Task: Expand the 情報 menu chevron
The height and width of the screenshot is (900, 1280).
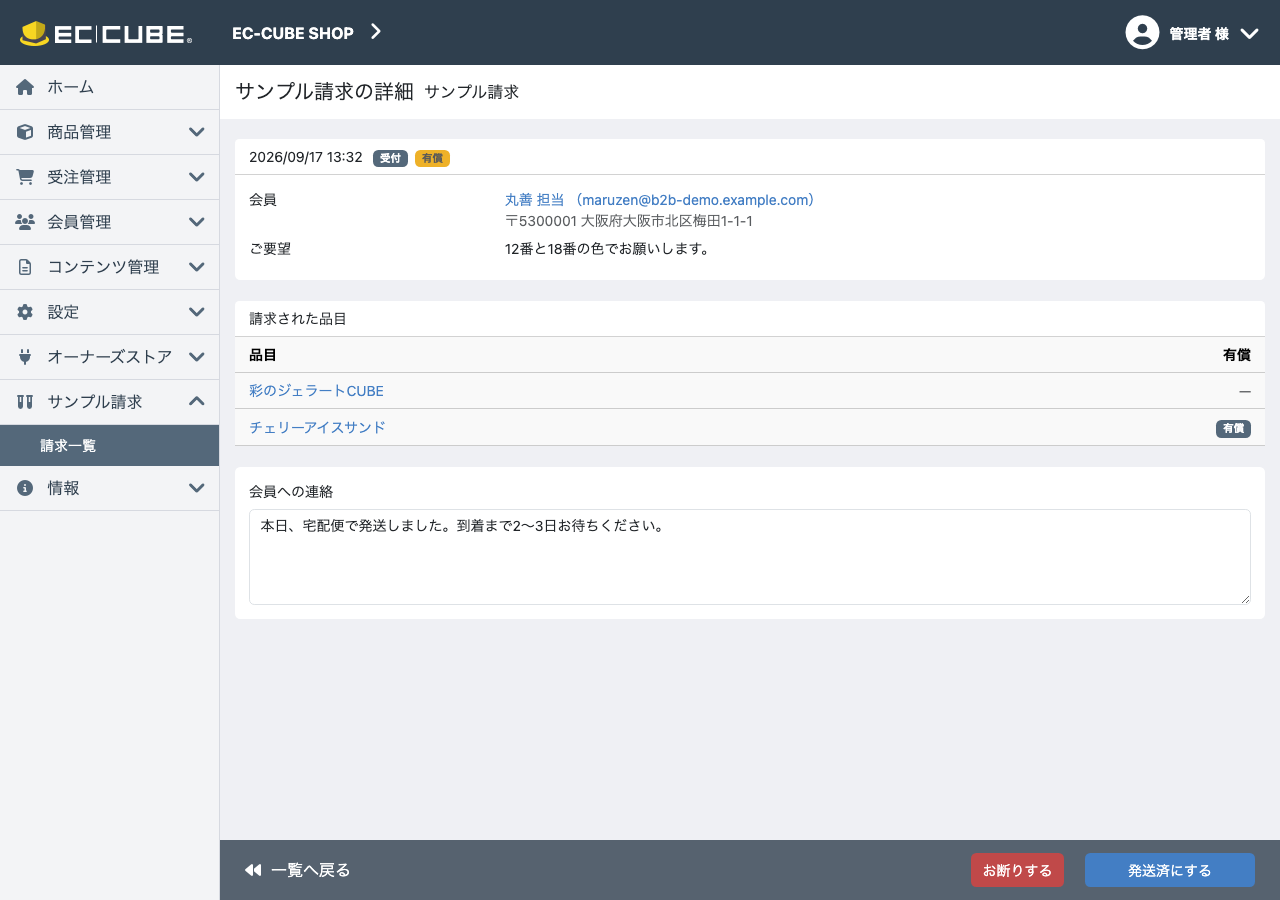Action: [x=197, y=488]
